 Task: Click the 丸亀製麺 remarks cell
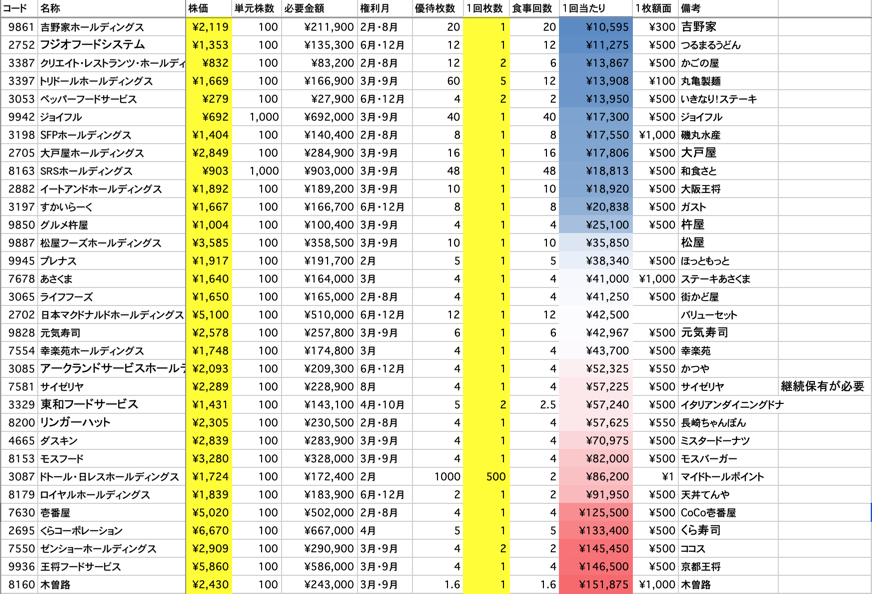tap(728, 81)
